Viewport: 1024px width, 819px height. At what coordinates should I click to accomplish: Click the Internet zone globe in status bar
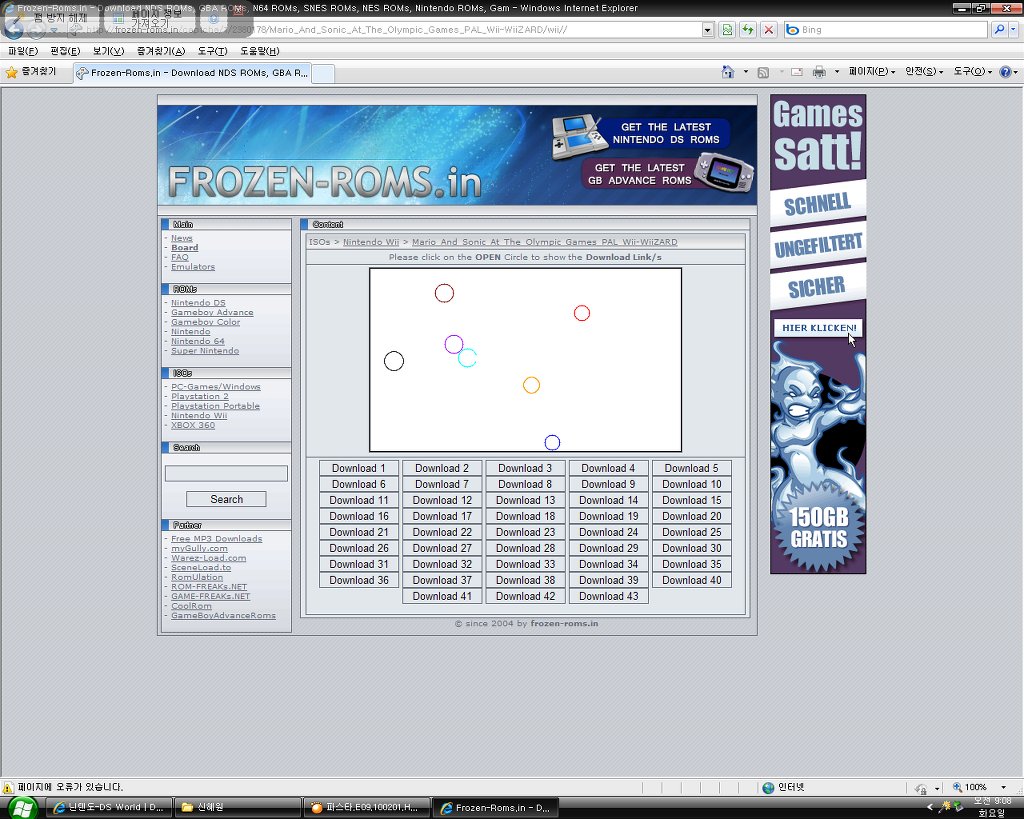(769, 788)
